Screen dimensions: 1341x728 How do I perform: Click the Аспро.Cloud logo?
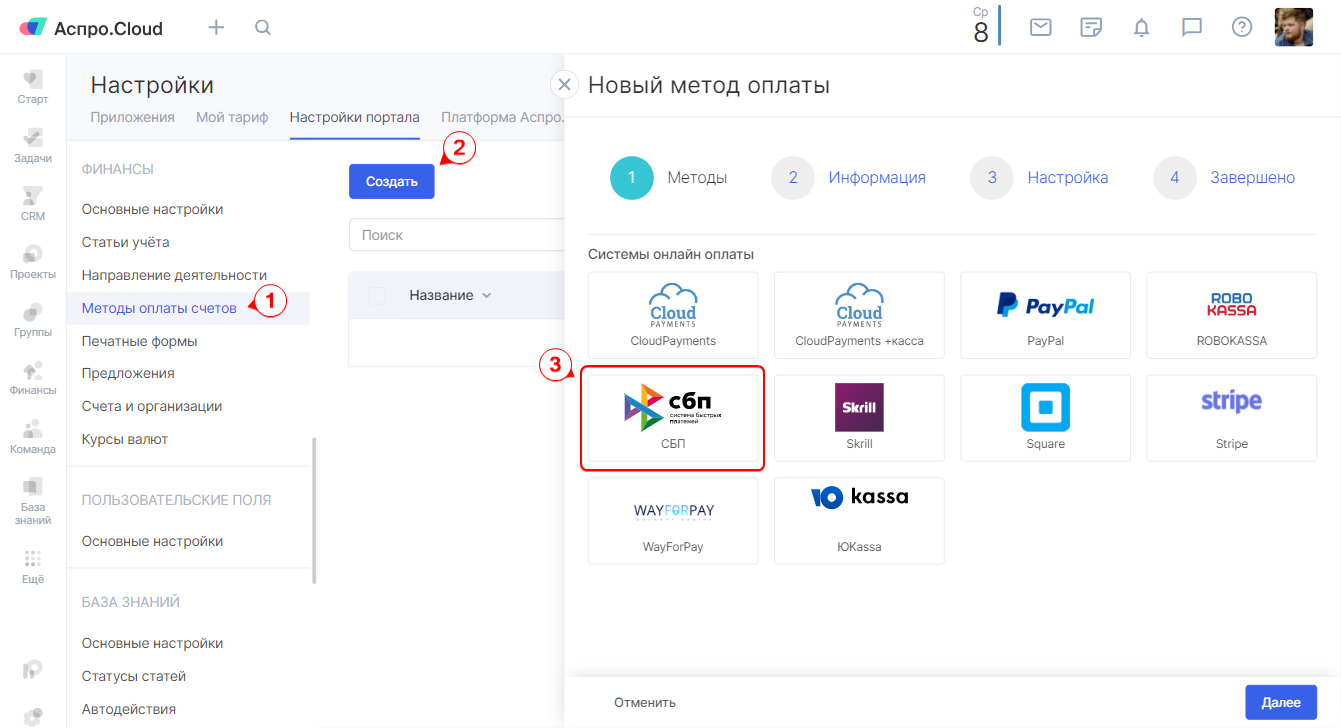click(x=91, y=28)
